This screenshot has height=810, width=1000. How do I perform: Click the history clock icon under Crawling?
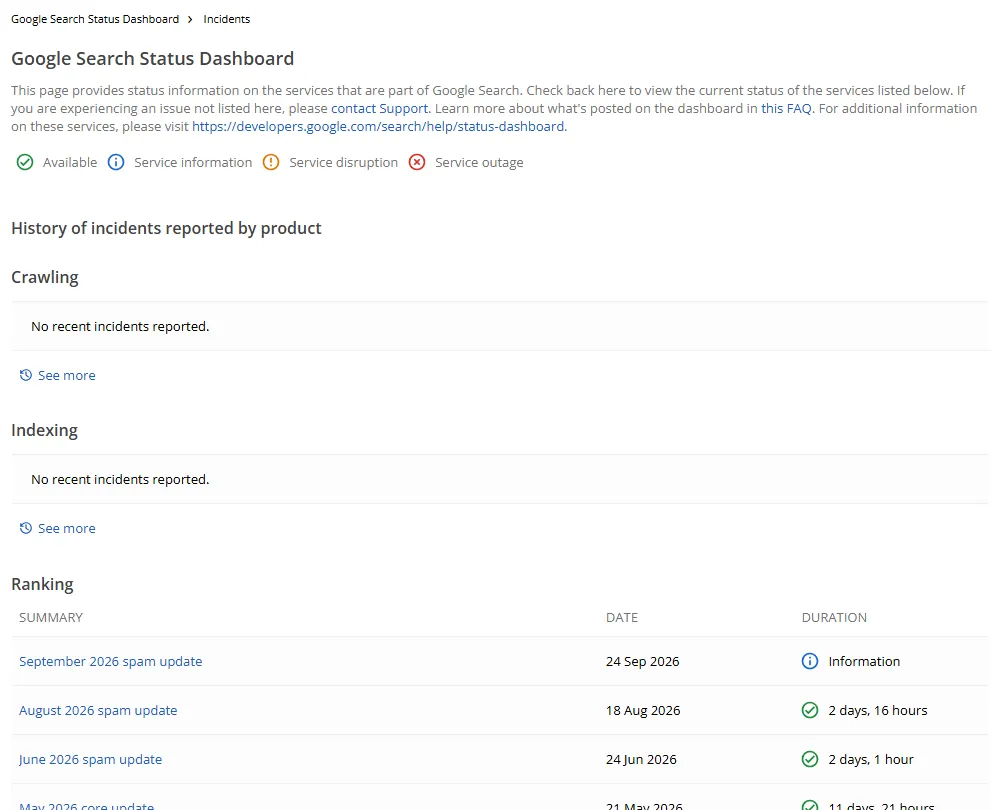click(x=26, y=375)
